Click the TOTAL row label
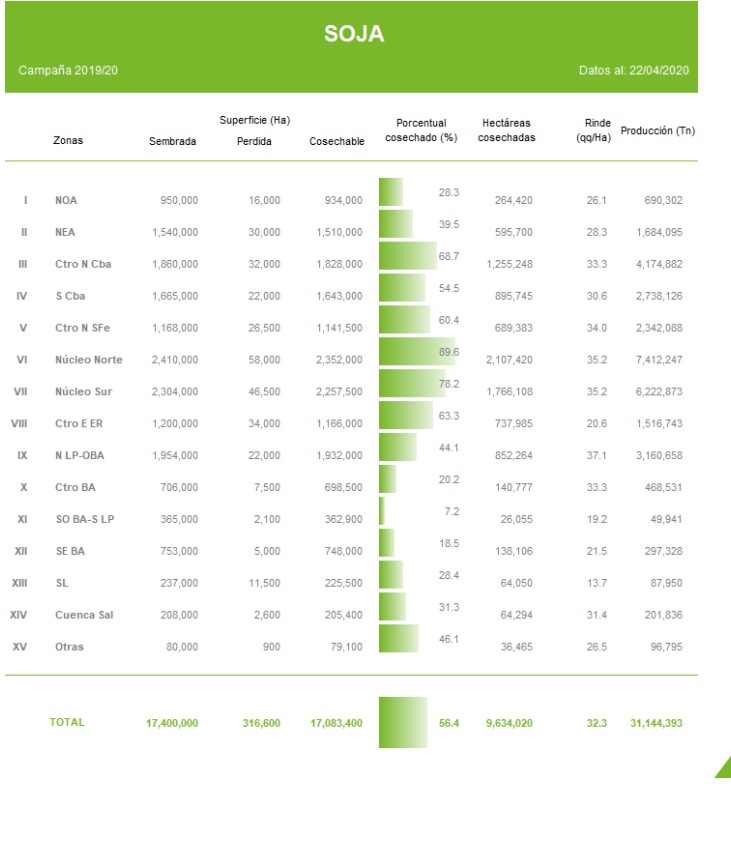This screenshot has height=844, width=731. [67, 722]
